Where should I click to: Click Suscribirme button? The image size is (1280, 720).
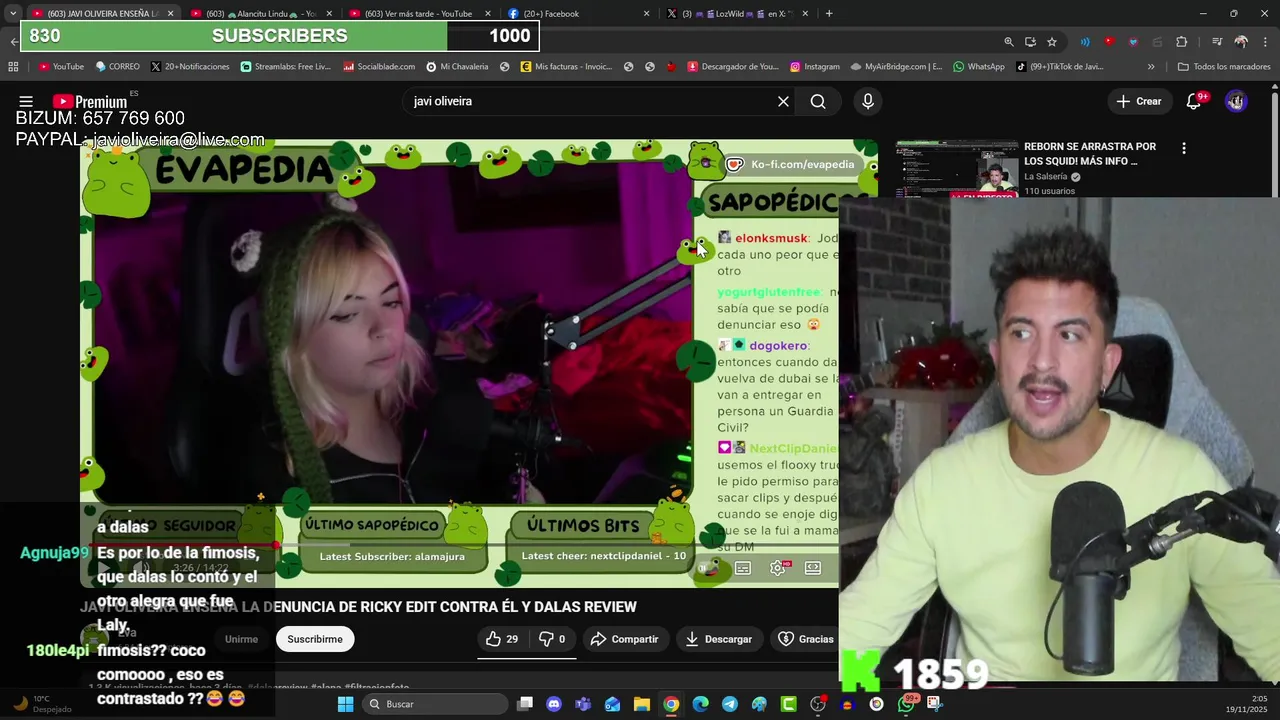tap(315, 639)
